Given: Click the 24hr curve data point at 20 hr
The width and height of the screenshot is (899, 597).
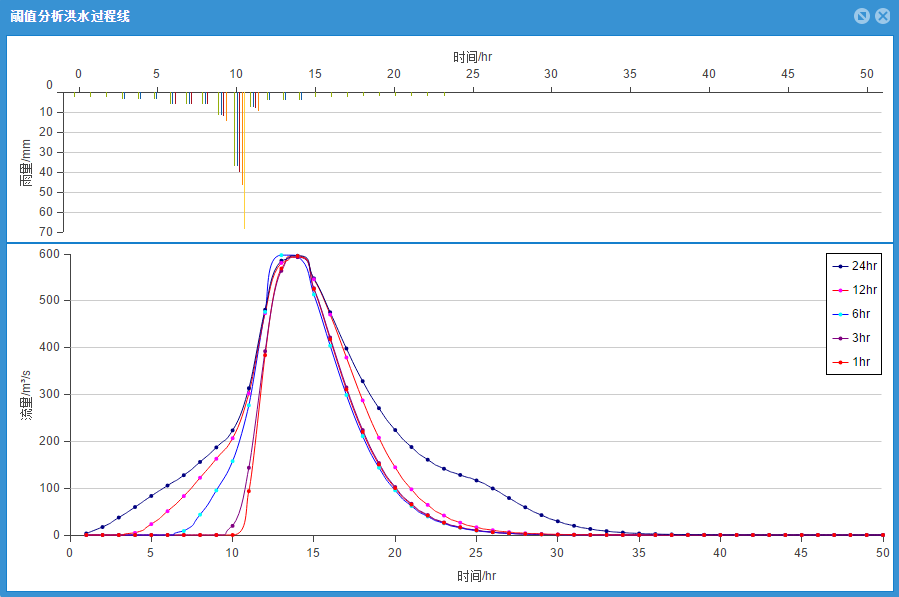Looking at the screenshot, I should pyautogui.click(x=395, y=430).
